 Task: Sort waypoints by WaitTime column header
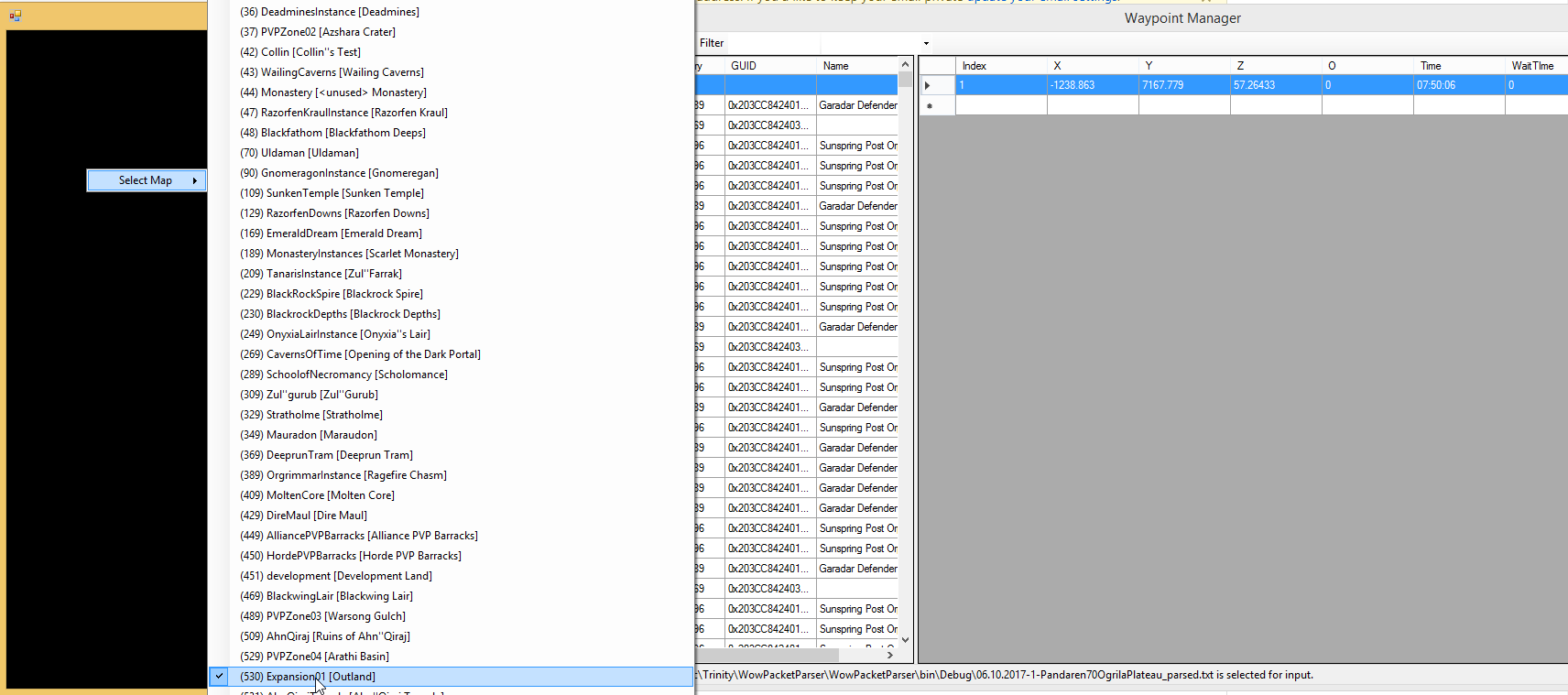(1537, 66)
